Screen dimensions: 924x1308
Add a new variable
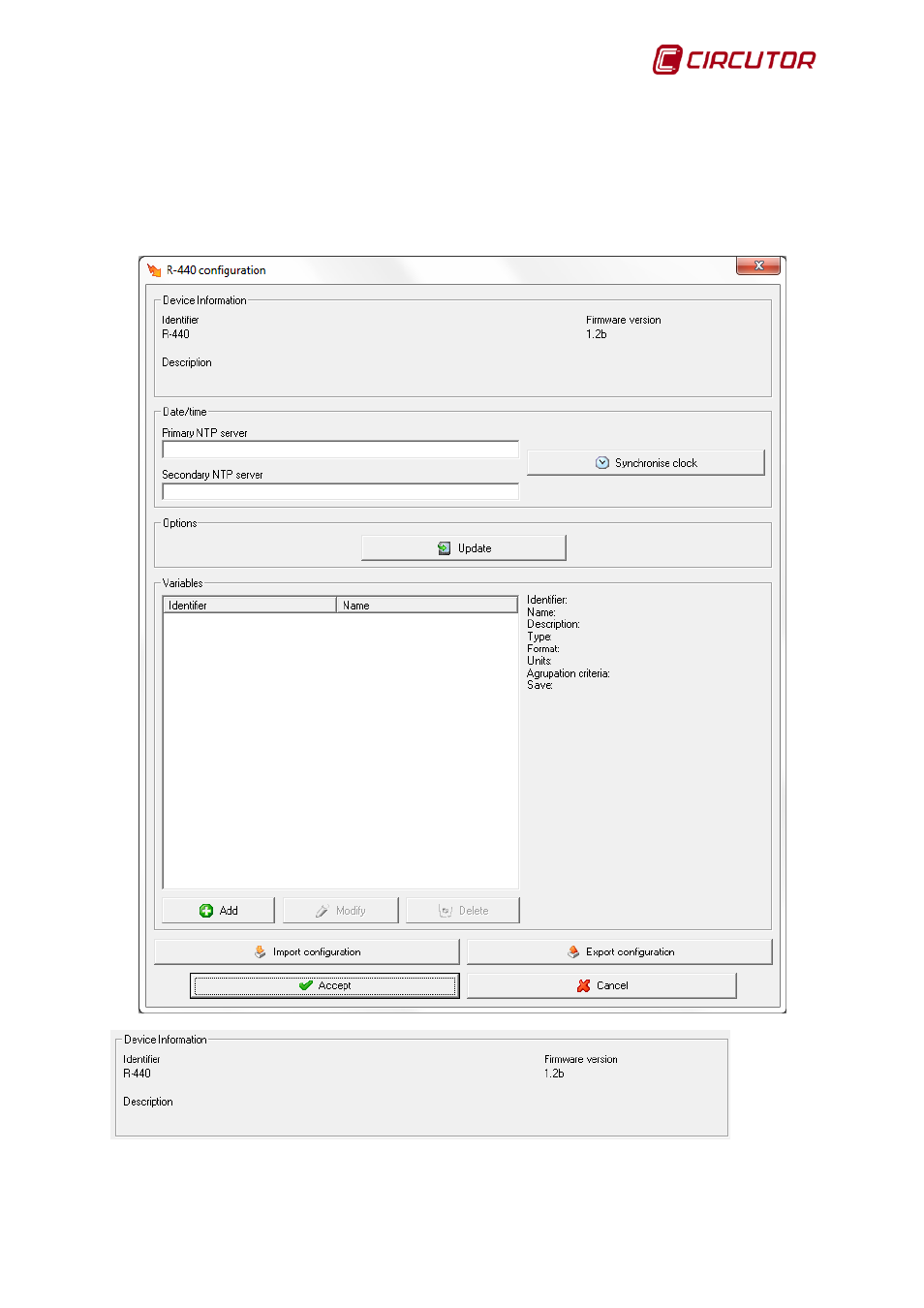coord(218,911)
